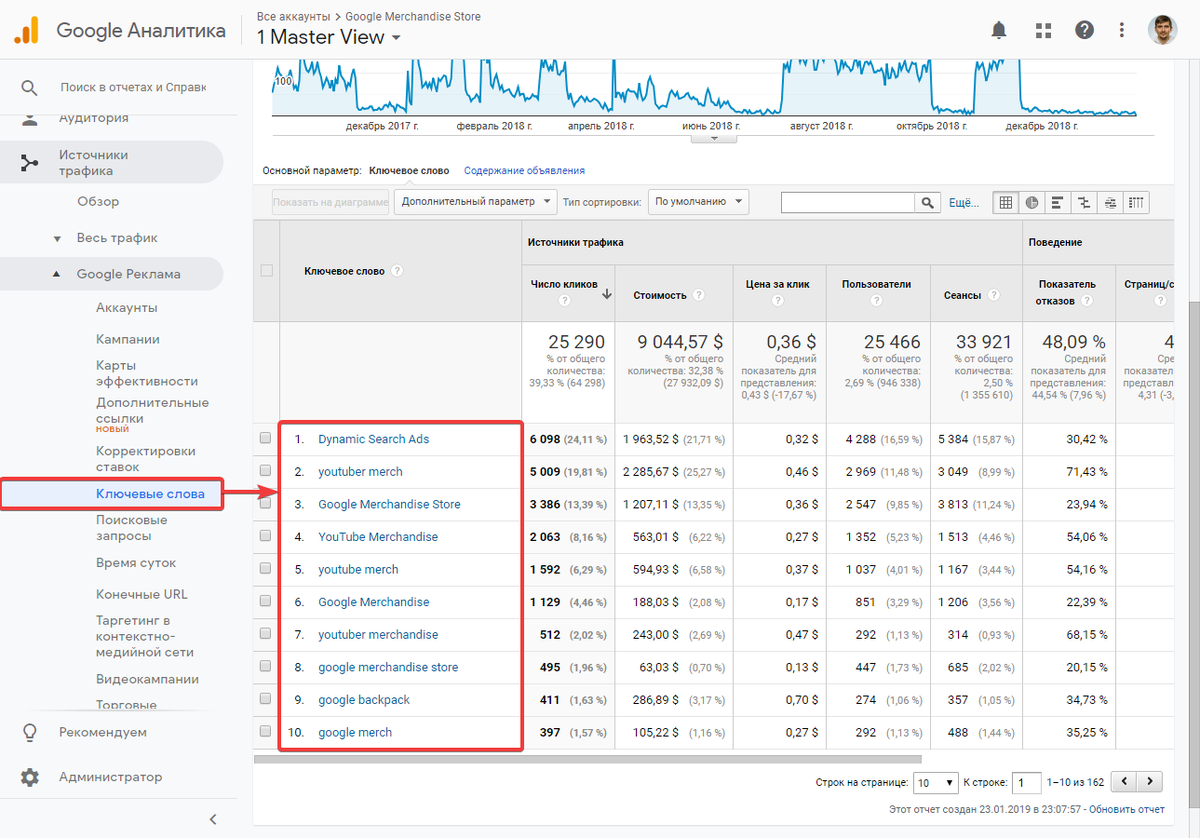1200x838 pixels.
Task: Open Ключевые слова in the sidebar
Action: tap(150, 494)
